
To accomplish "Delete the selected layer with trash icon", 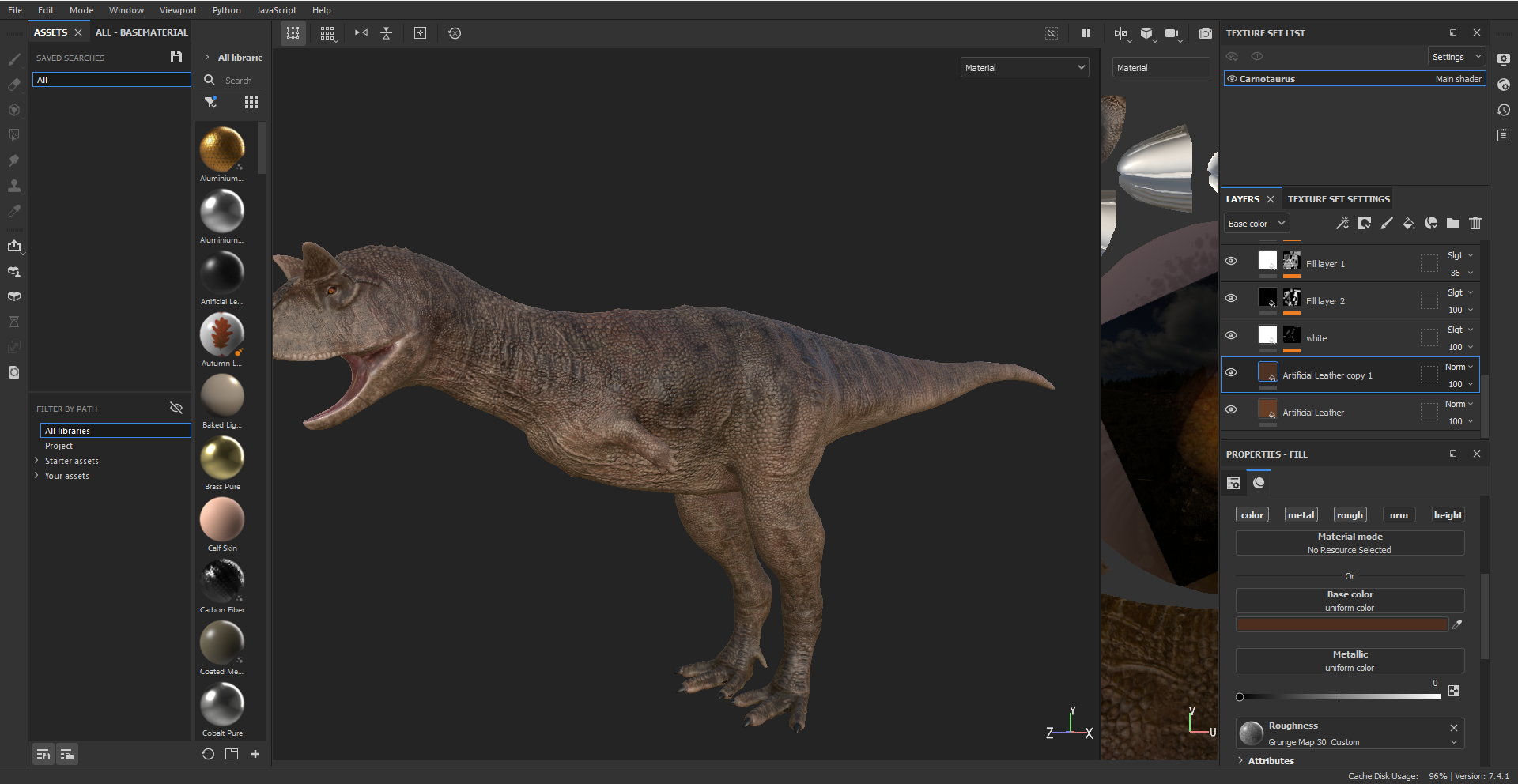I will [x=1475, y=224].
